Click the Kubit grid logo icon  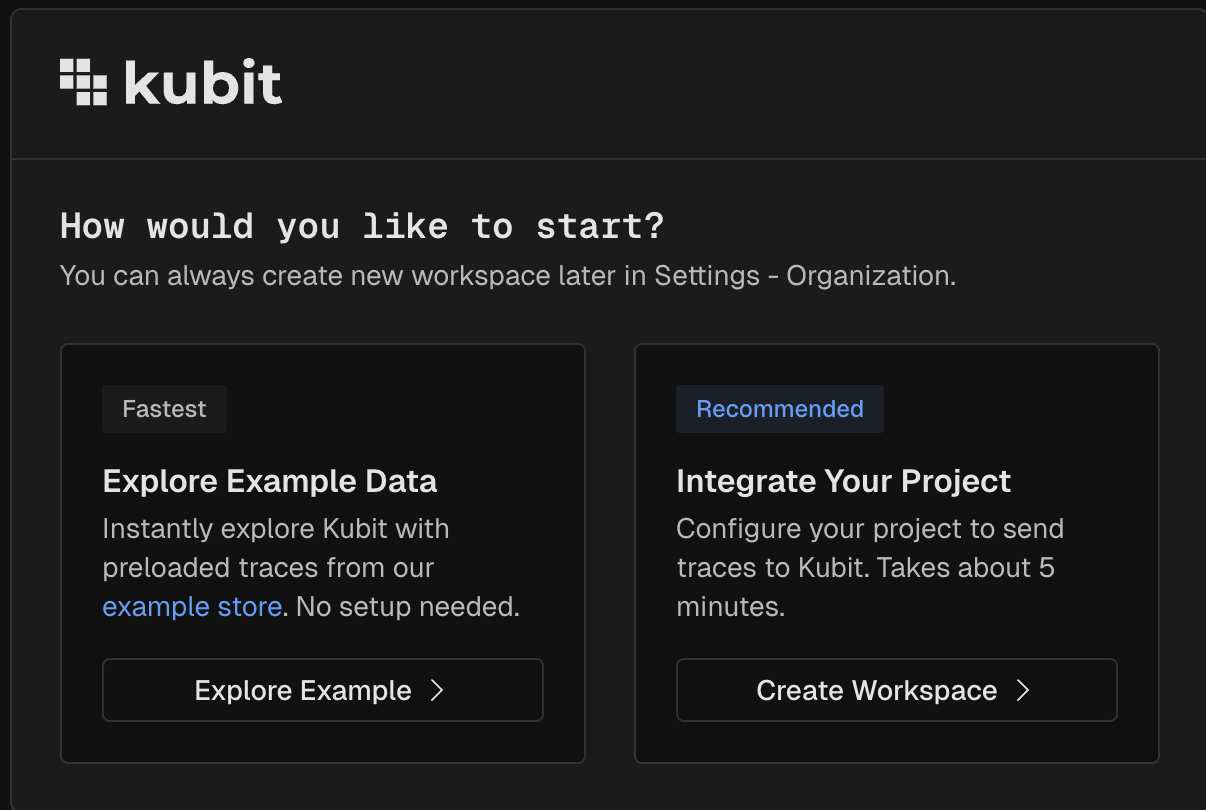[x=83, y=82]
